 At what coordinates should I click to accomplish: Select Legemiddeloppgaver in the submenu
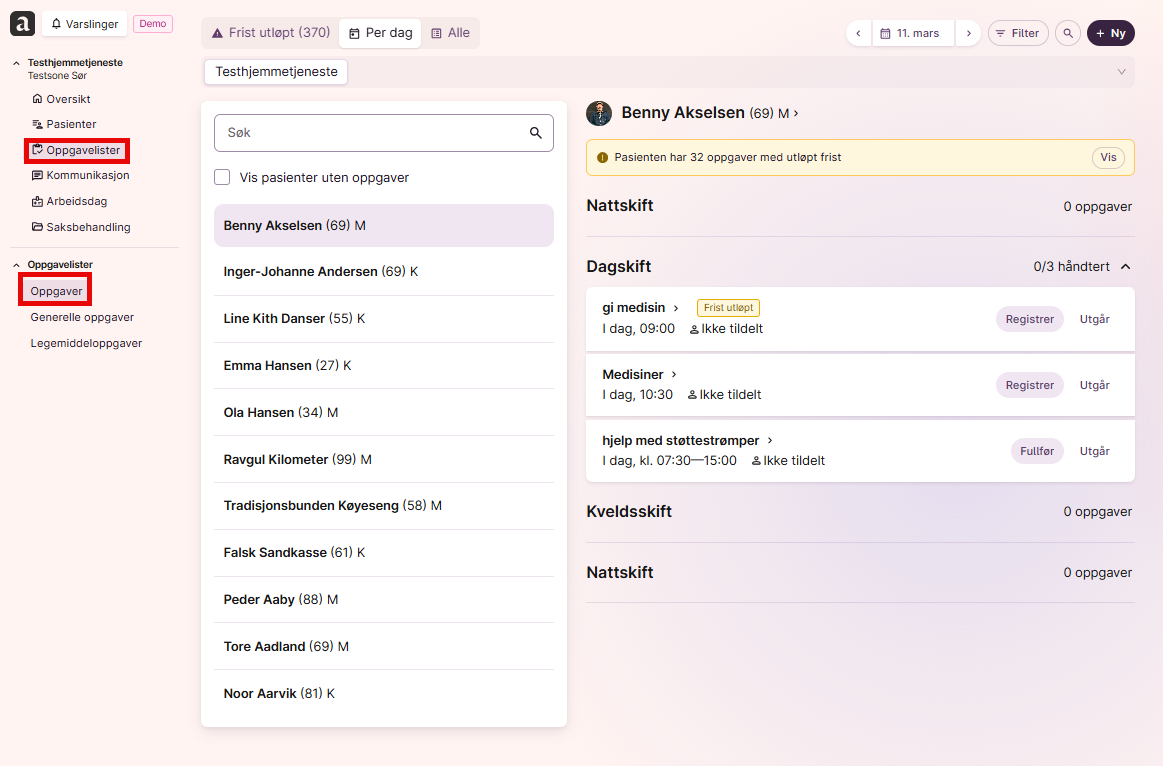[x=86, y=343]
